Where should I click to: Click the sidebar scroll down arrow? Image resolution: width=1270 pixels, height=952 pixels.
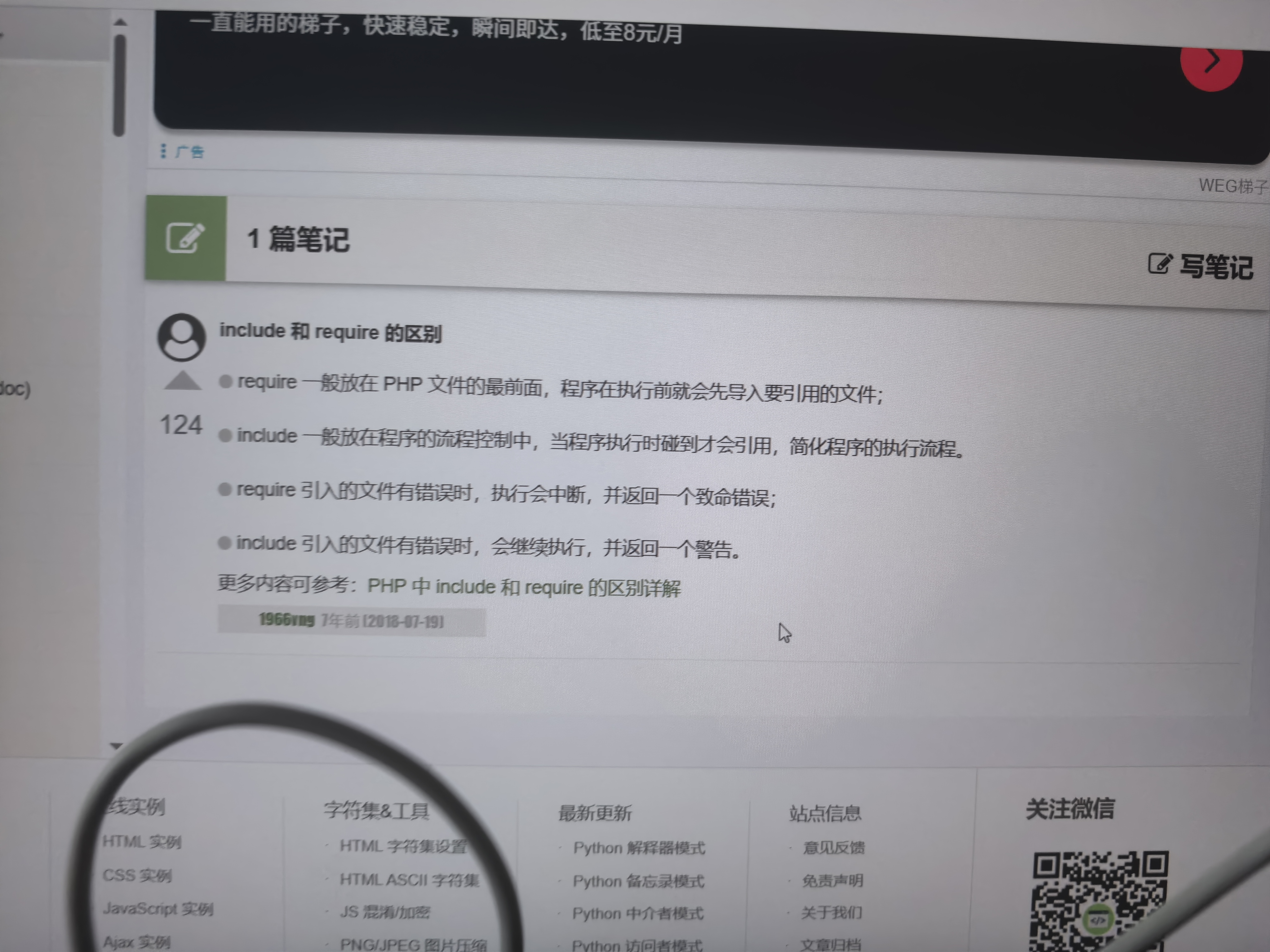tap(116, 746)
